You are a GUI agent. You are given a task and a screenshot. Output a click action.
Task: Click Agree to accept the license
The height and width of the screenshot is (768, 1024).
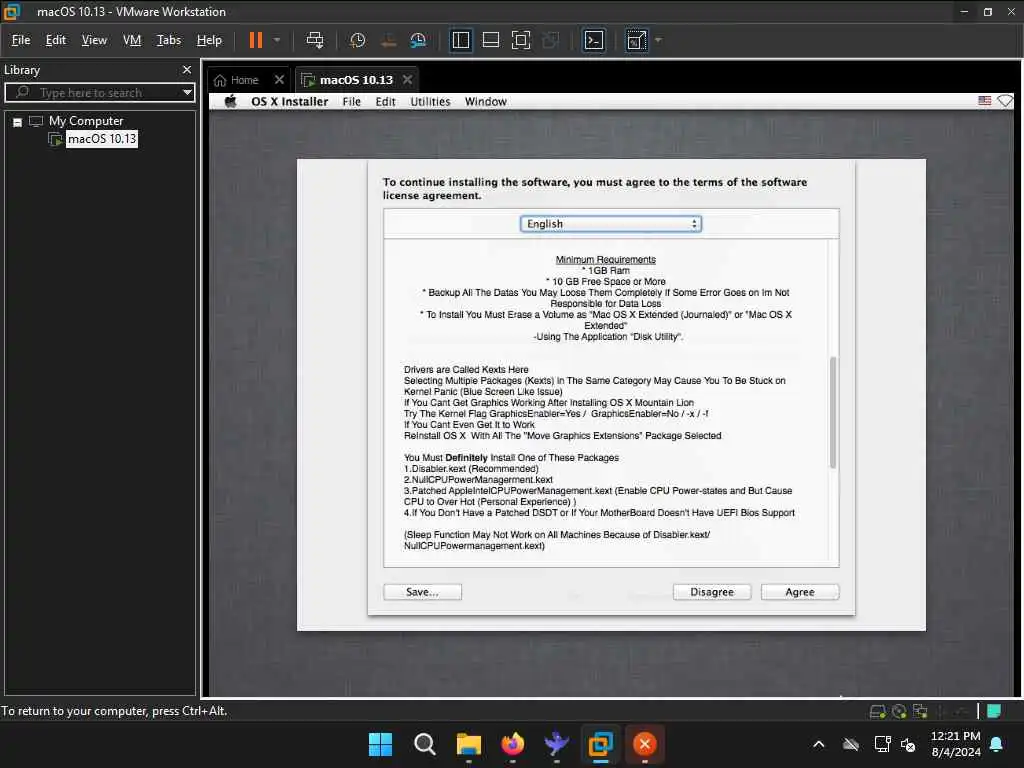pos(799,592)
